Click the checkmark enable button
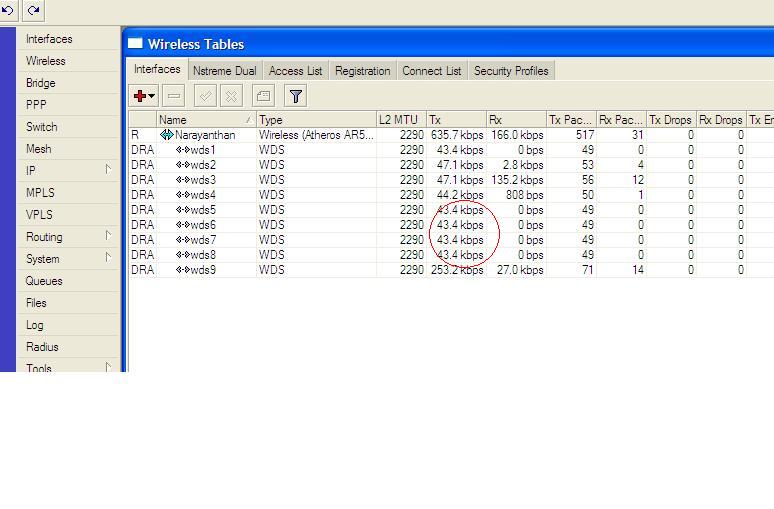The height and width of the screenshot is (509, 774). (205, 96)
